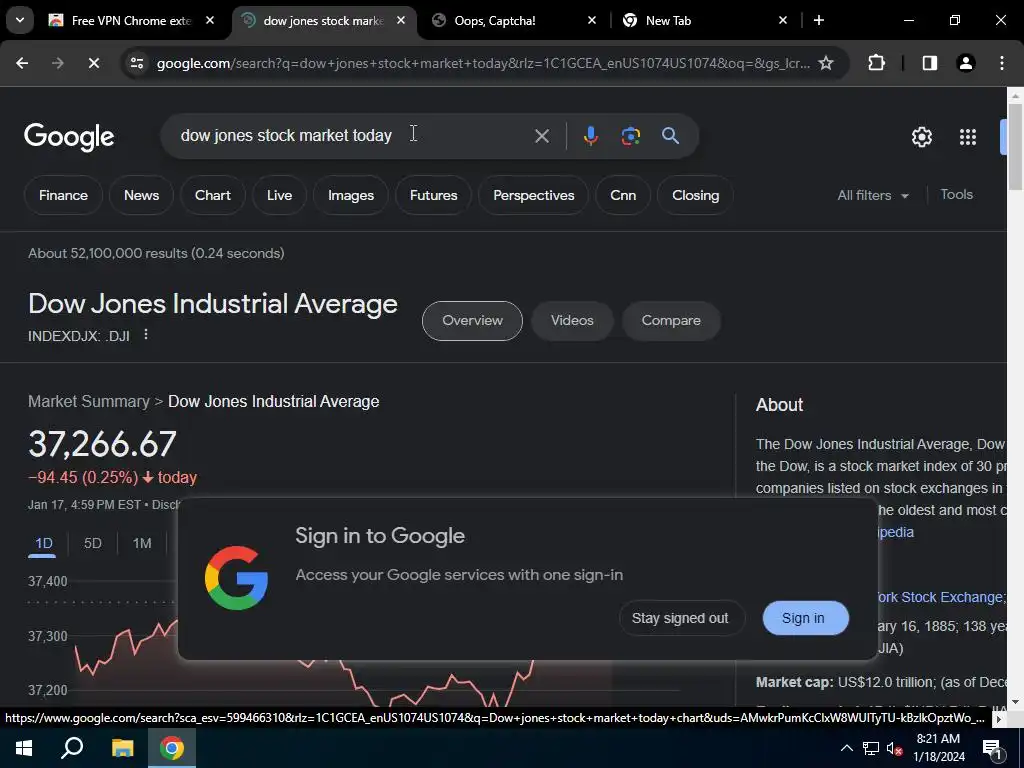Select the Closing filter chip
Screen dimensions: 1024x768
click(x=696, y=195)
